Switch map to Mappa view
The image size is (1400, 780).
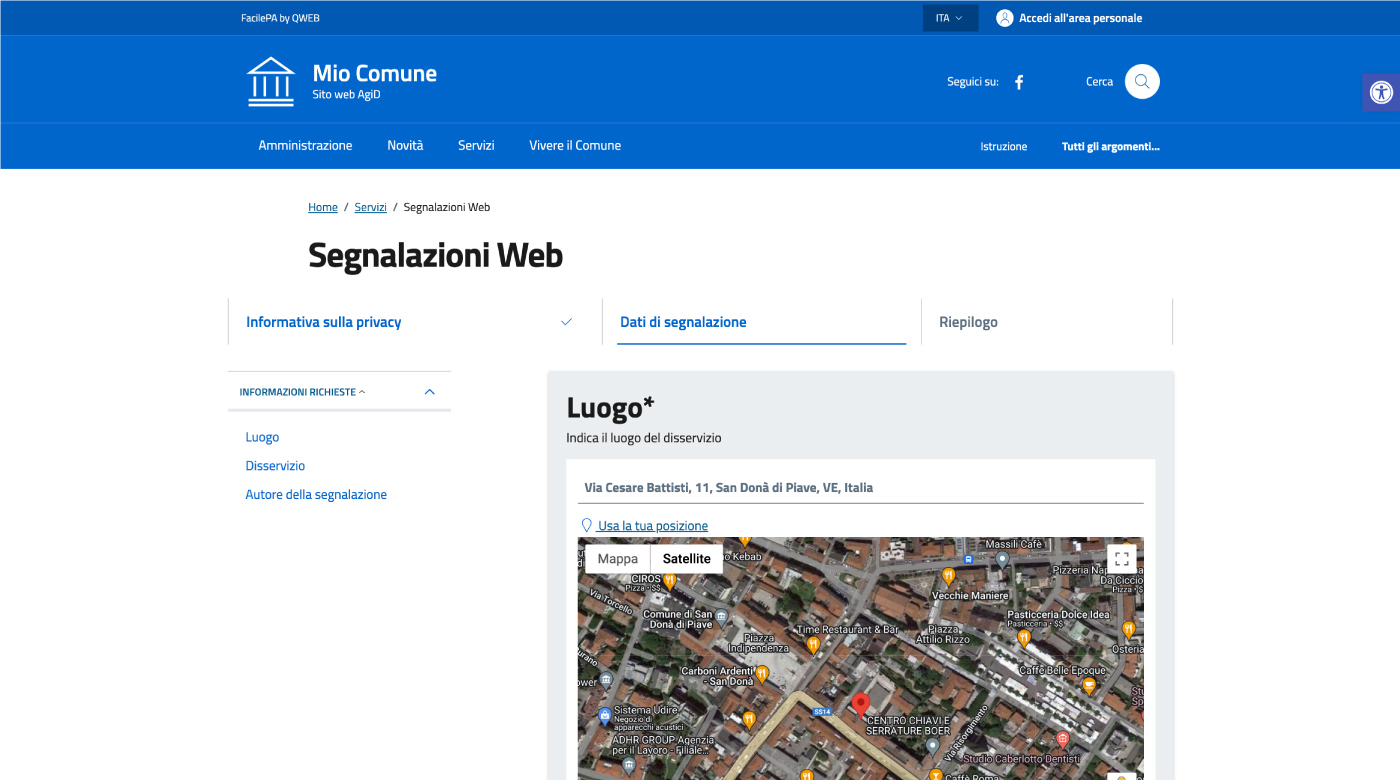pos(617,559)
